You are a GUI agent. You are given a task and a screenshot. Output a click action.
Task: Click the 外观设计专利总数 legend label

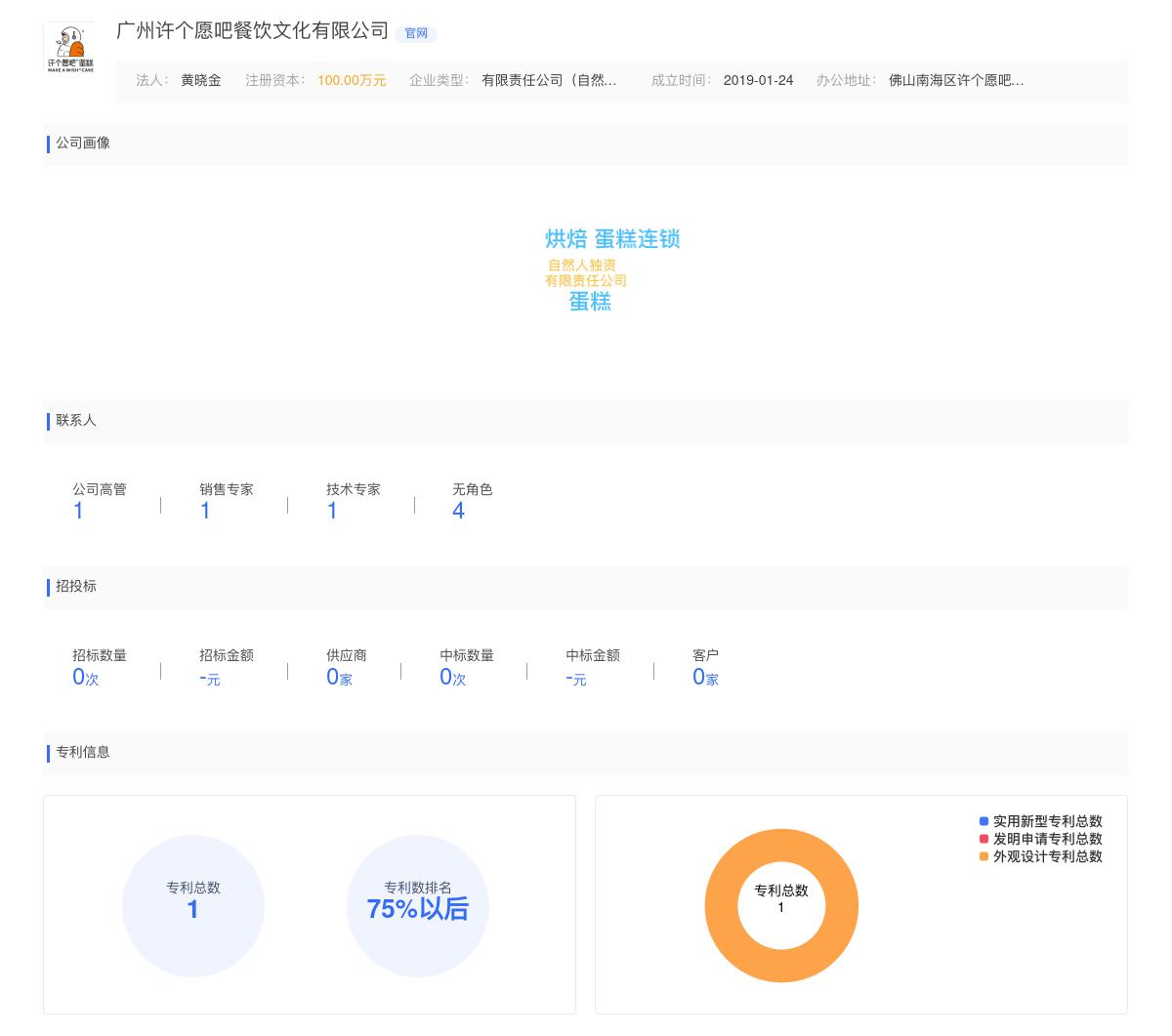tap(1048, 856)
